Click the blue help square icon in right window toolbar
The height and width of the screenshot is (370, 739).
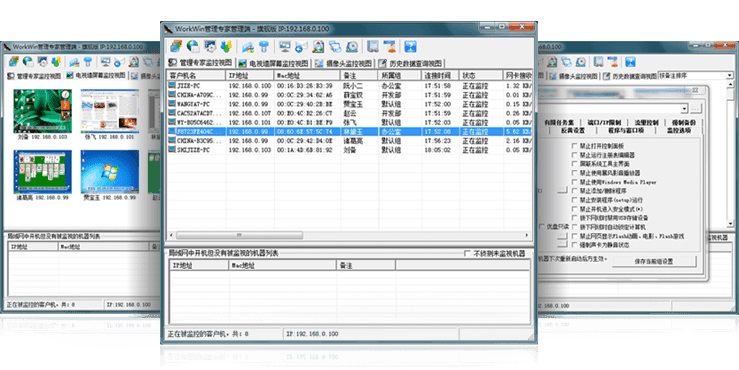(630, 62)
